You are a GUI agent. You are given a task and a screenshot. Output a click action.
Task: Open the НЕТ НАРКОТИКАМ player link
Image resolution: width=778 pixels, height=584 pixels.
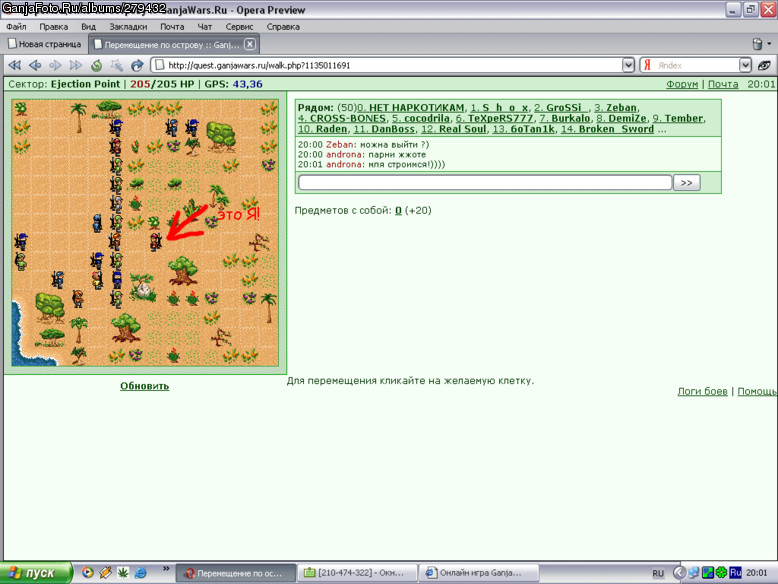pos(411,108)
